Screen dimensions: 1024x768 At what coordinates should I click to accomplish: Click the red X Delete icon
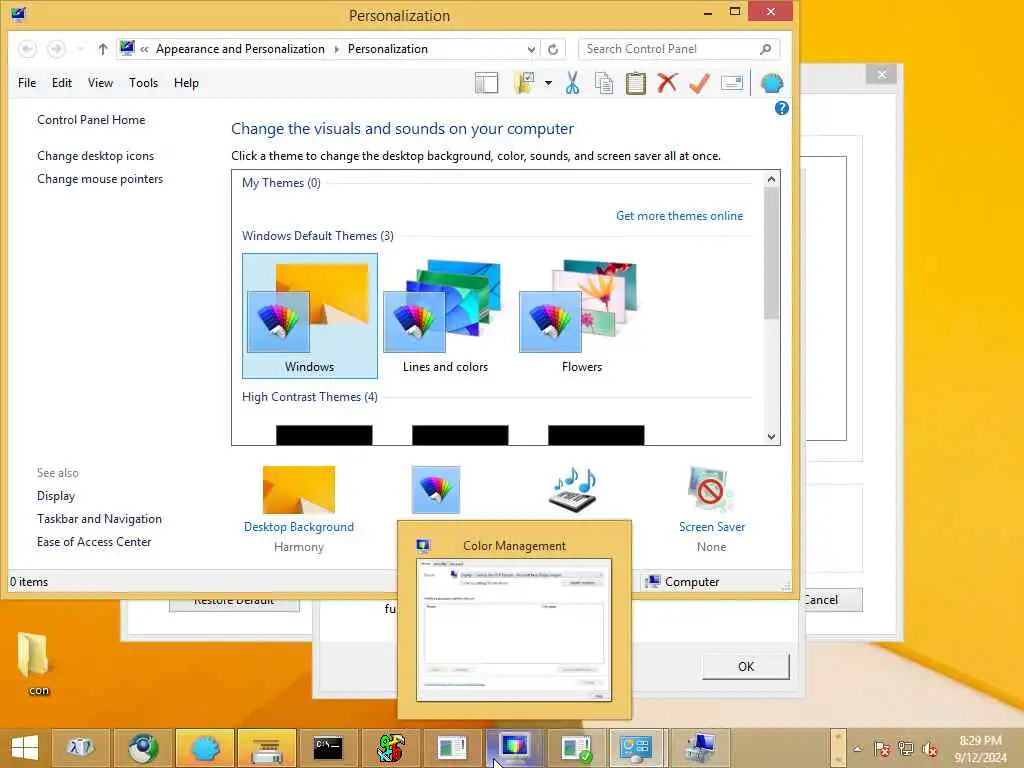point(667,83)
